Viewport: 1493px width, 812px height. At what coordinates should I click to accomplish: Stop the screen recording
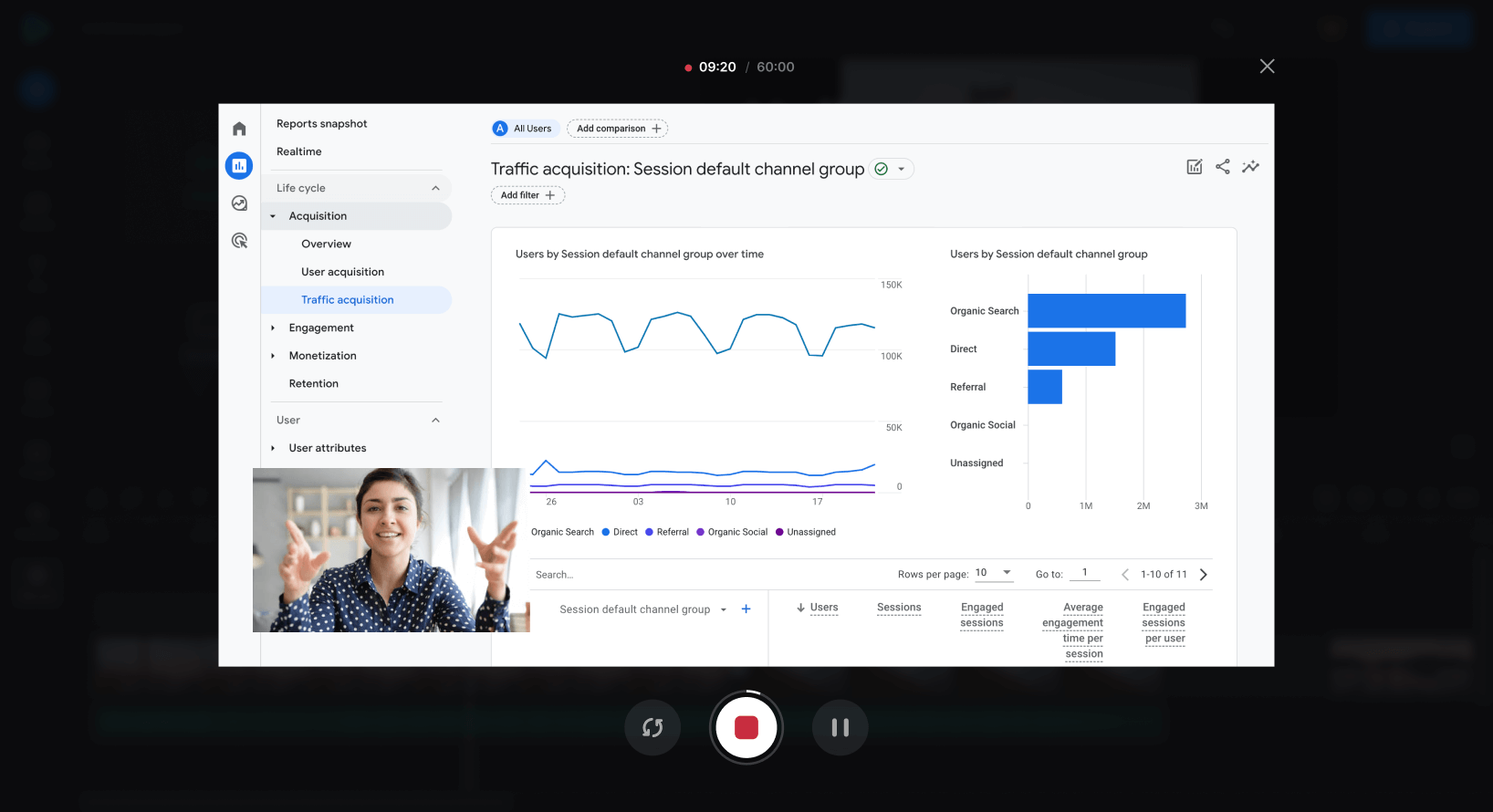click(746, 727)
